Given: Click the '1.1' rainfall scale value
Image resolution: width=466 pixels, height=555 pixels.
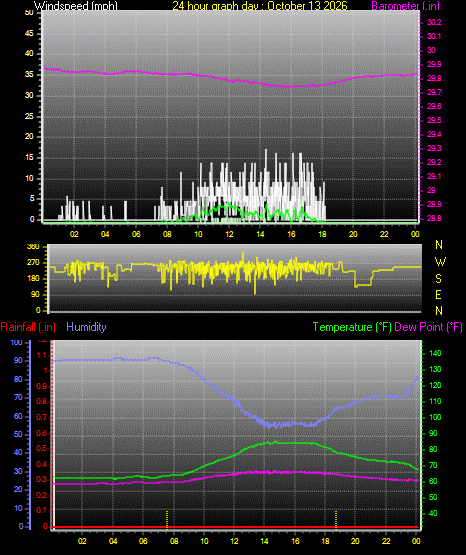Looking at the screenshot, I should (x=42, y=355).
